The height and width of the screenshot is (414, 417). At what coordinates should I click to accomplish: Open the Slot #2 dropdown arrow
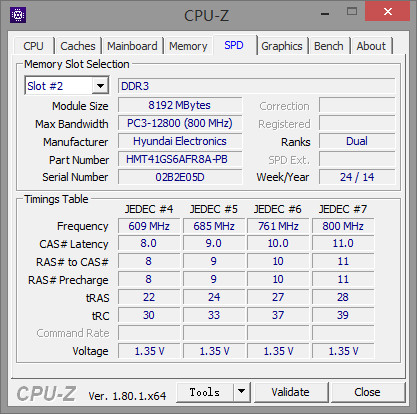(x=100, y=86)
